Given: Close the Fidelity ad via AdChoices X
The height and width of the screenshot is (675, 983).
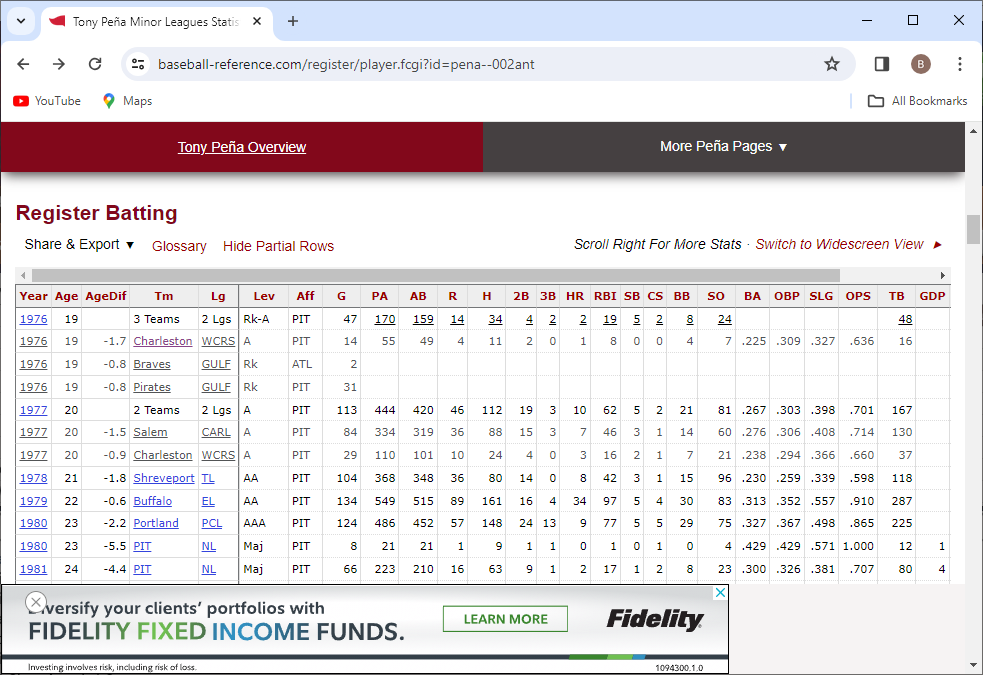Looking at the screenshot, I should (721, 592).
